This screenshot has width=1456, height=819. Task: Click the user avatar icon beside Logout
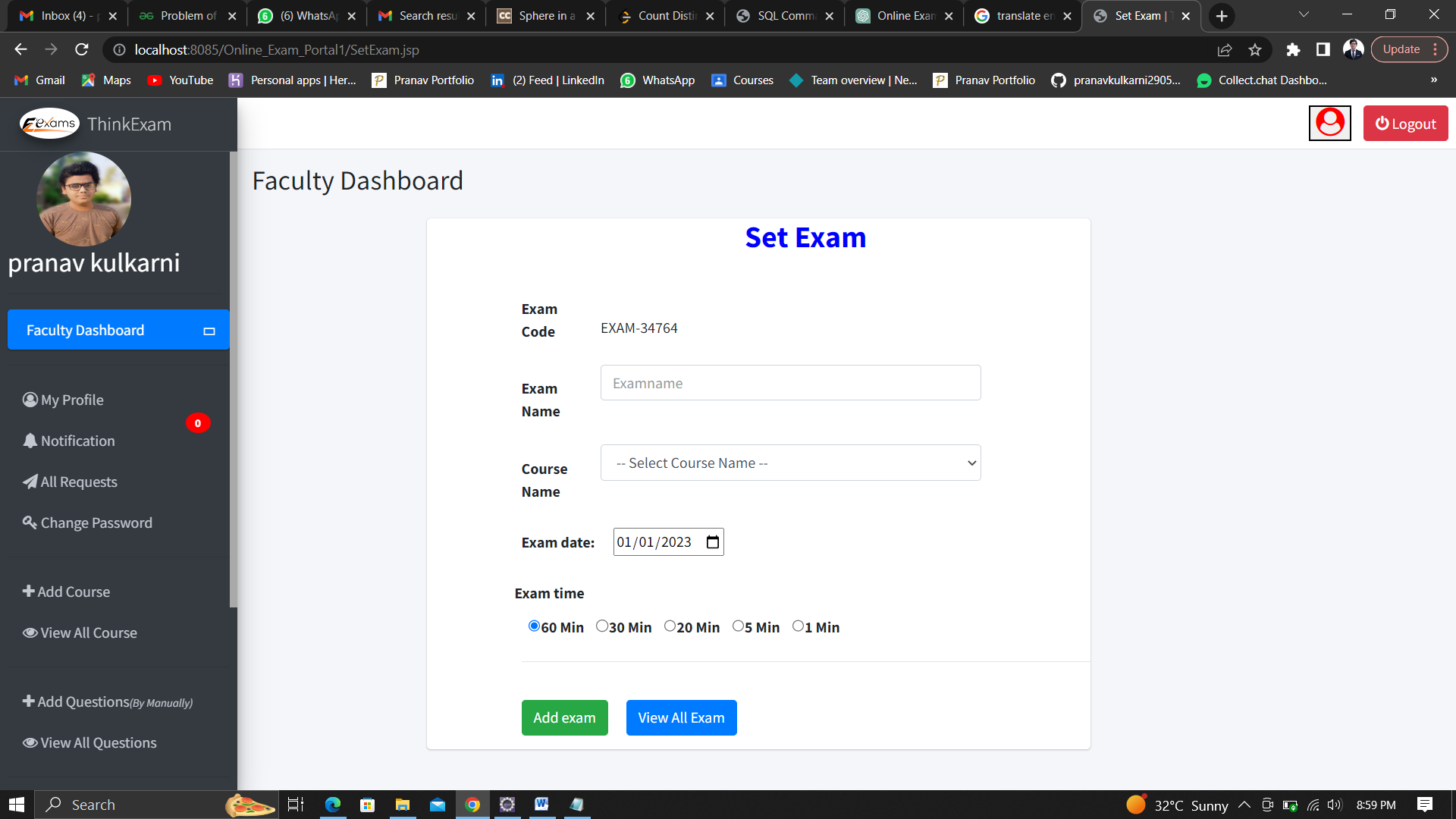[x=1329, y=123]
